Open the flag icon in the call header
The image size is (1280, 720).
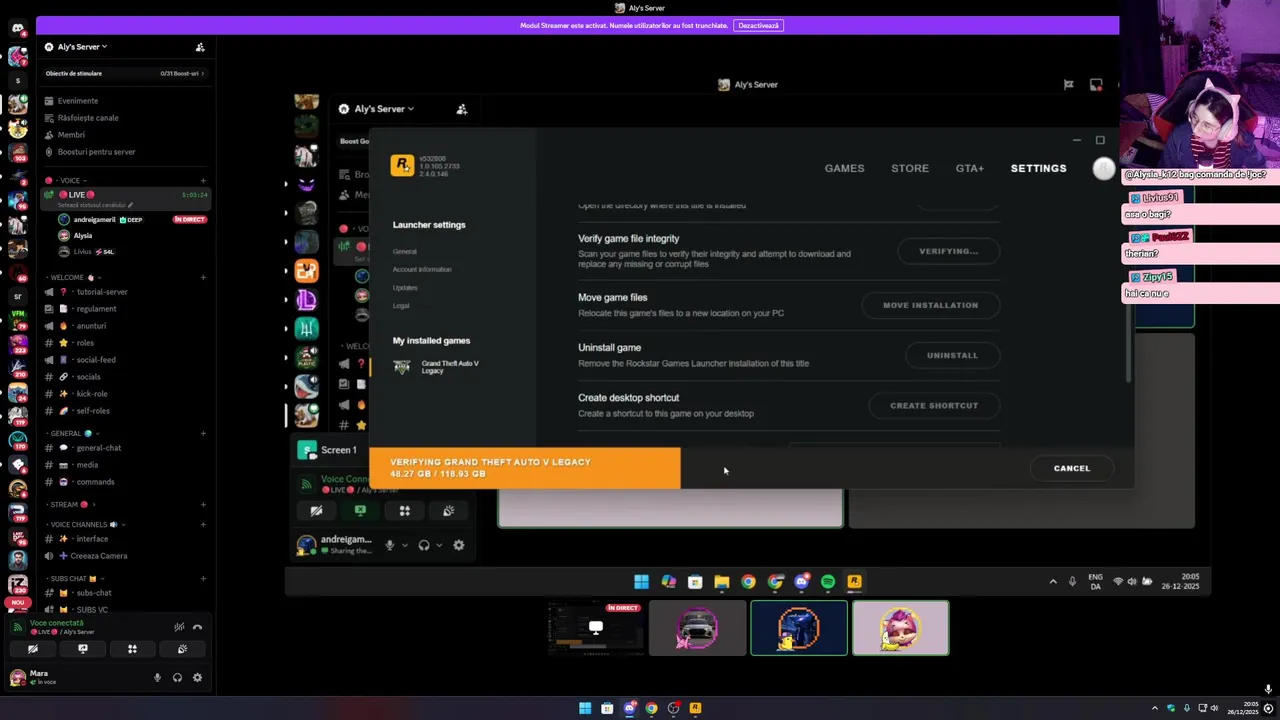1068,85
